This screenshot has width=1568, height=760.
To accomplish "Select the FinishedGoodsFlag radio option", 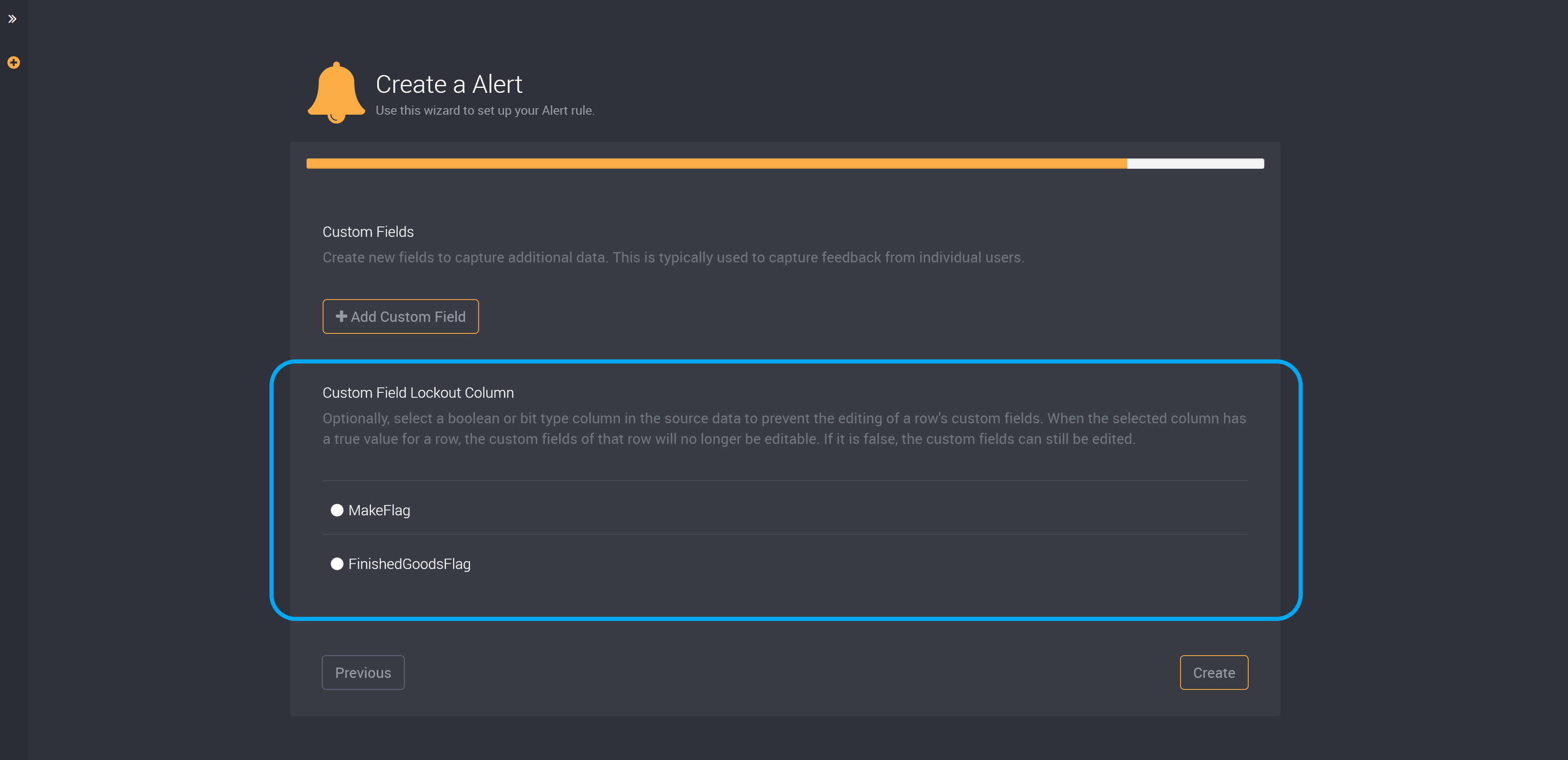I will (x=337, y=564).
